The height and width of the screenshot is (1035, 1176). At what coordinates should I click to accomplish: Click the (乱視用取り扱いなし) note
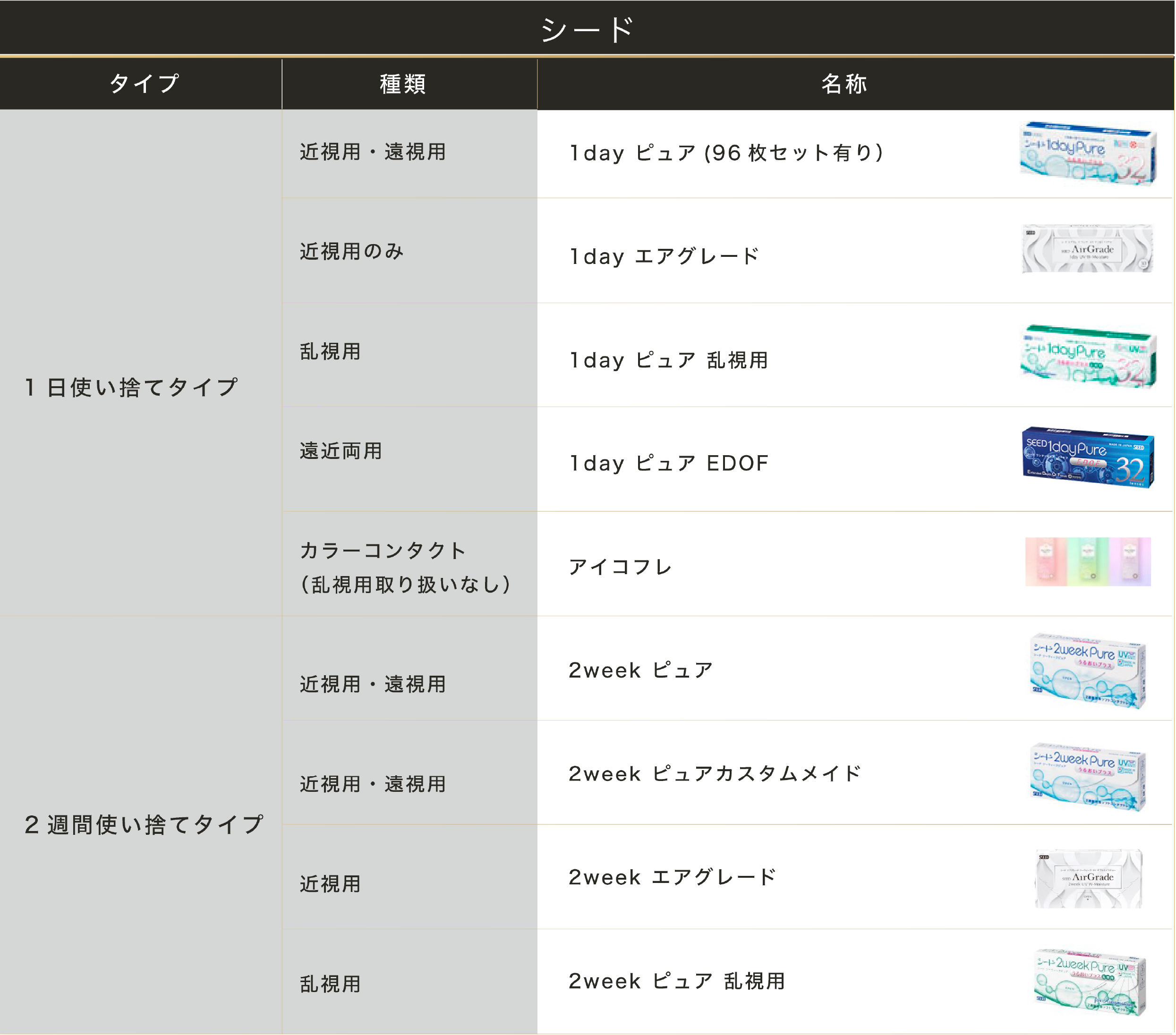pos(406,585)
